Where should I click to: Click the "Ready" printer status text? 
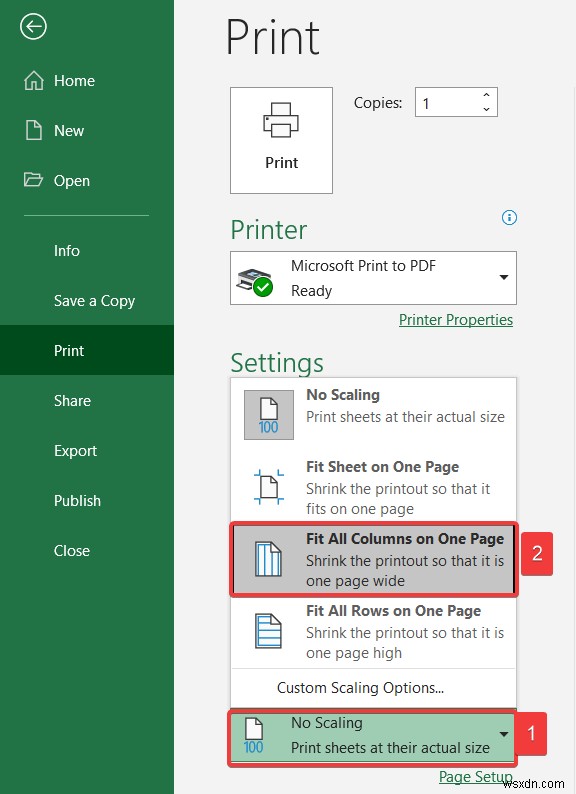[312, 291]
